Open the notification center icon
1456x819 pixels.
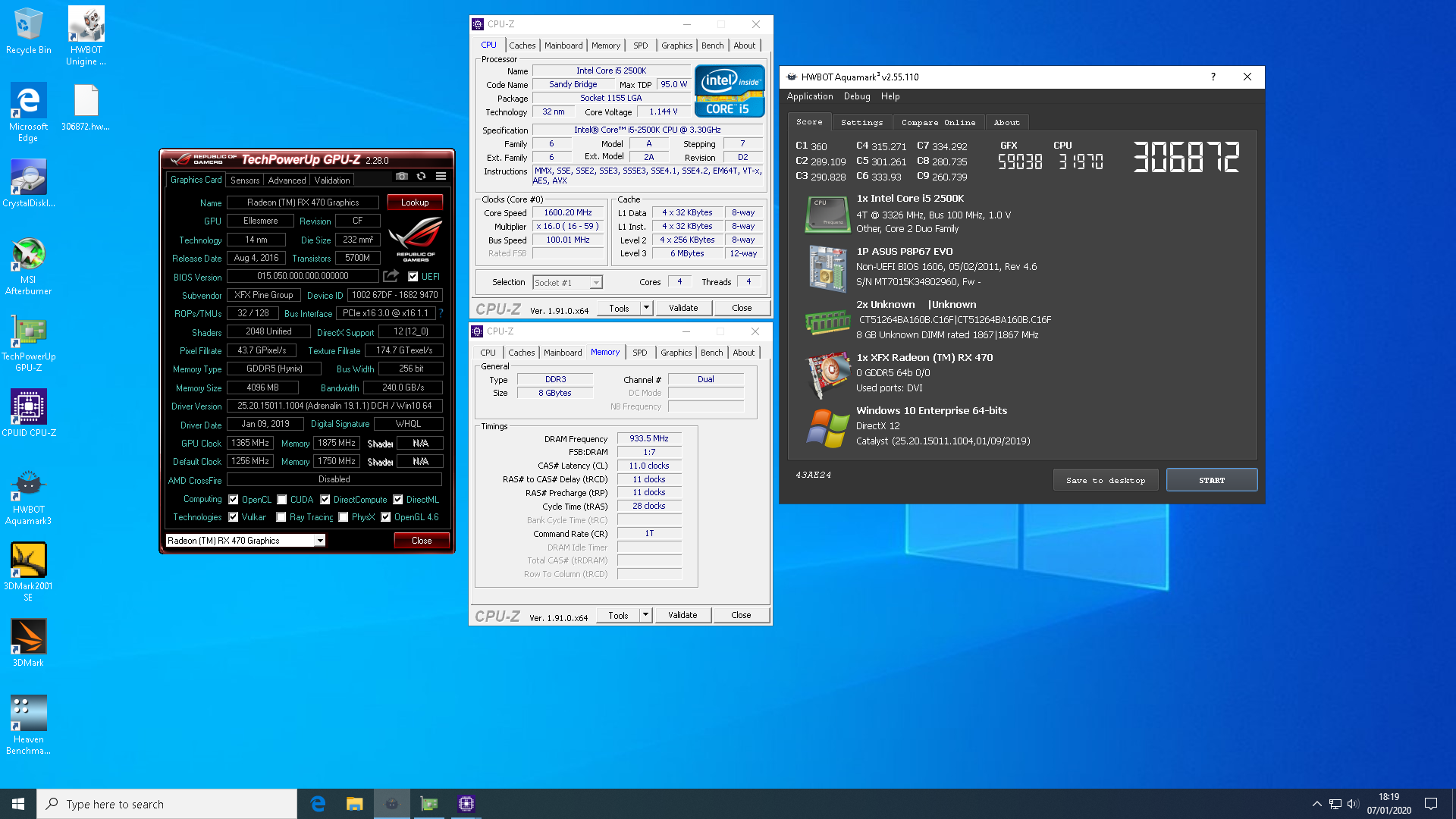pyautogui.click(x=1431, y=804)
